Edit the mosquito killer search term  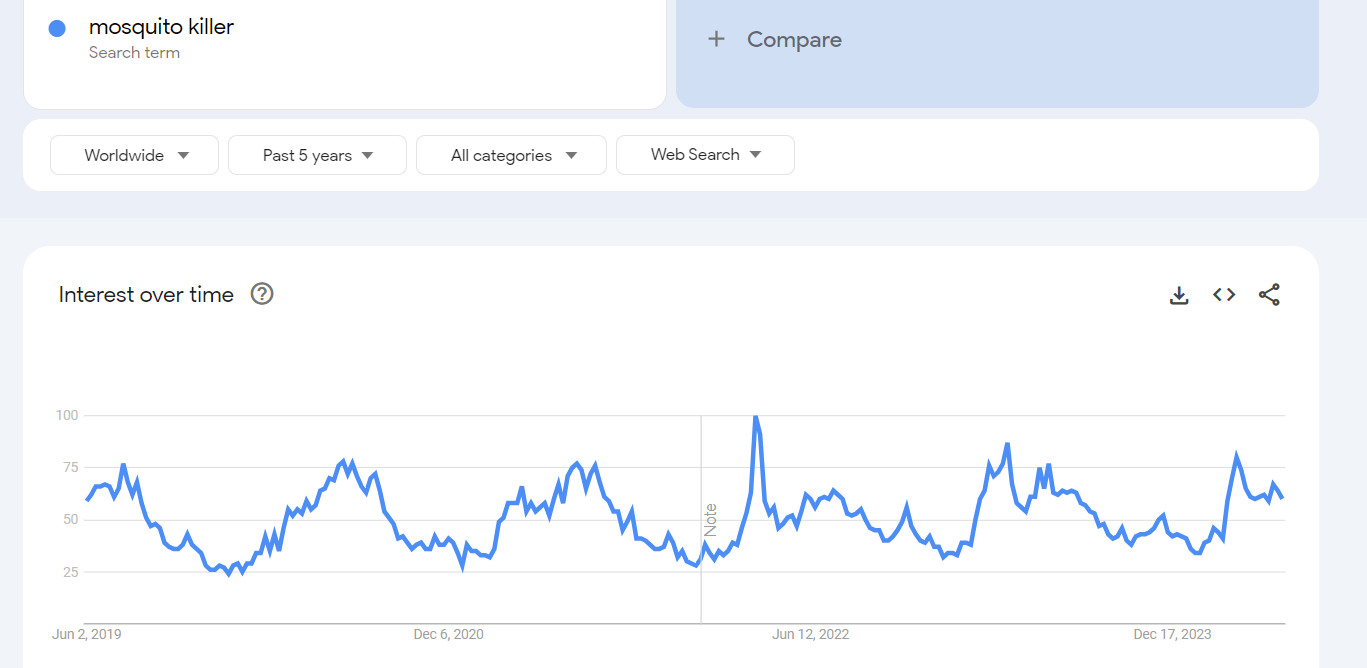point(161,27)
